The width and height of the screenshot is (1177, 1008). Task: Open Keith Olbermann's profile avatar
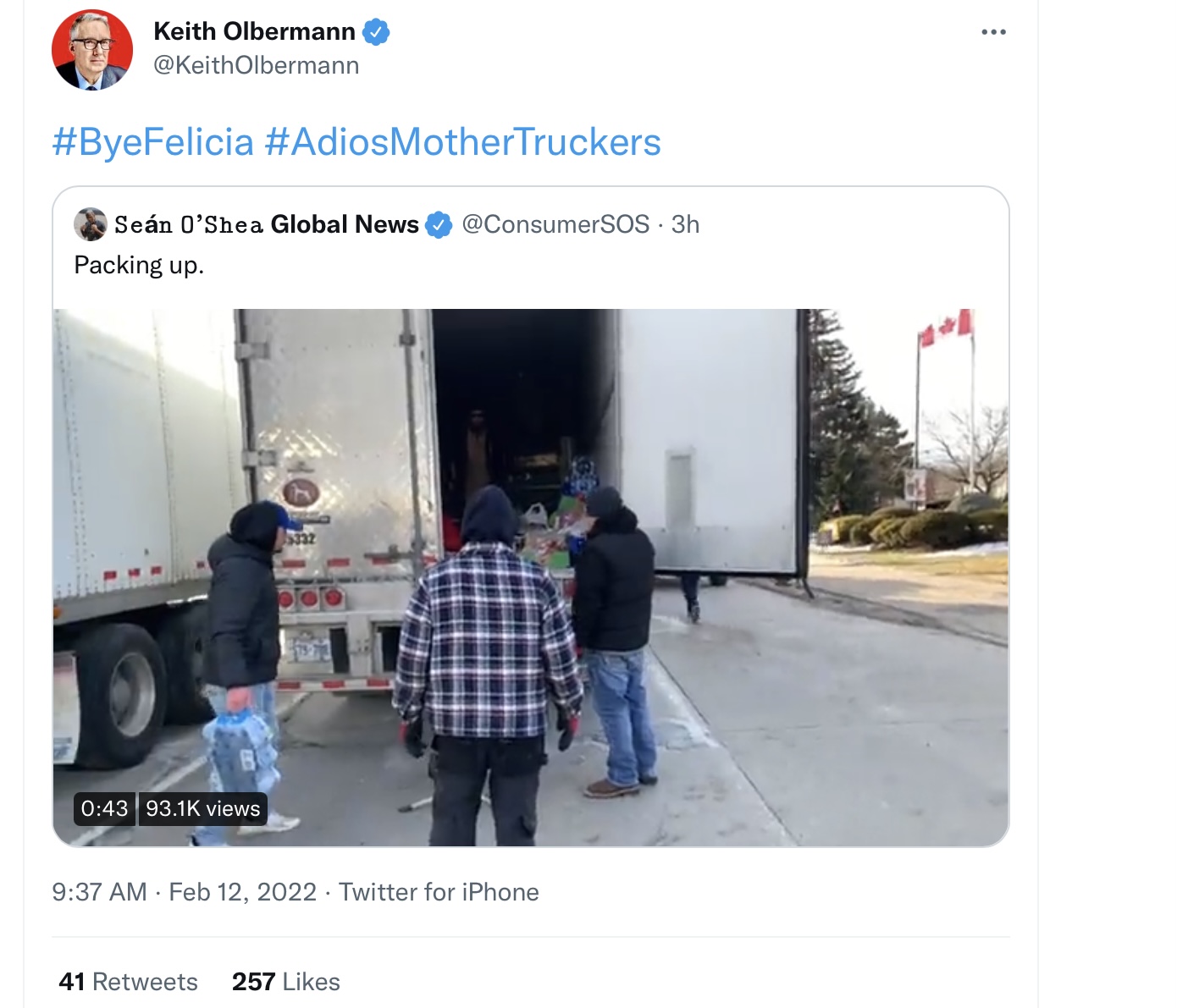(x=92, y=49)
